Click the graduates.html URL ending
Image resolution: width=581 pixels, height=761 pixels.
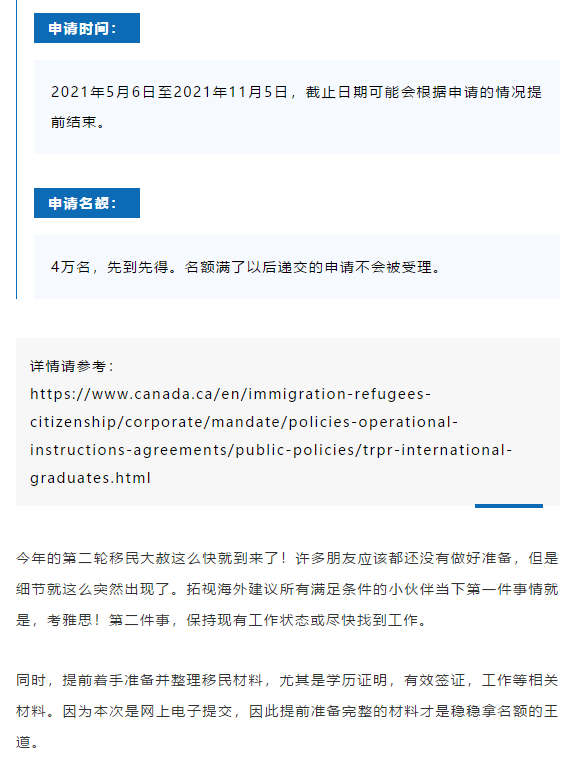[90, 478]
